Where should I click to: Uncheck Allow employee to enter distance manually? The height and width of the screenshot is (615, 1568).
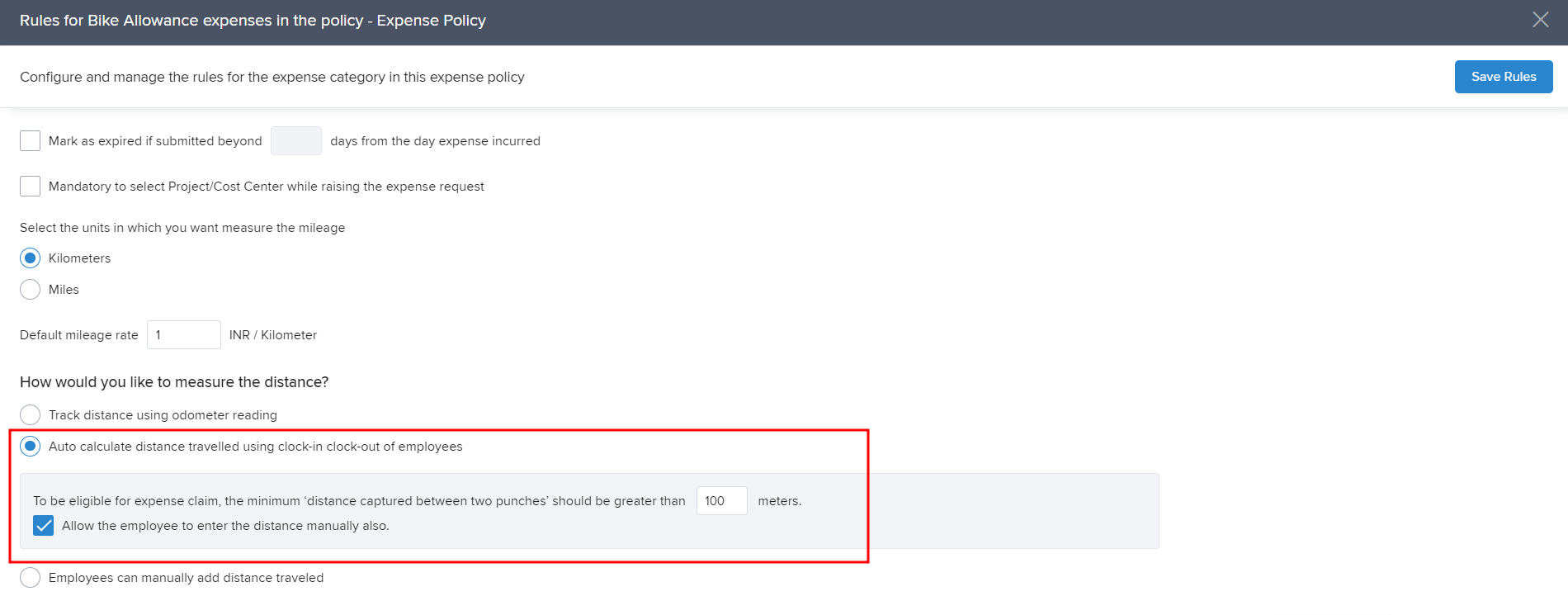pos(44,526)
